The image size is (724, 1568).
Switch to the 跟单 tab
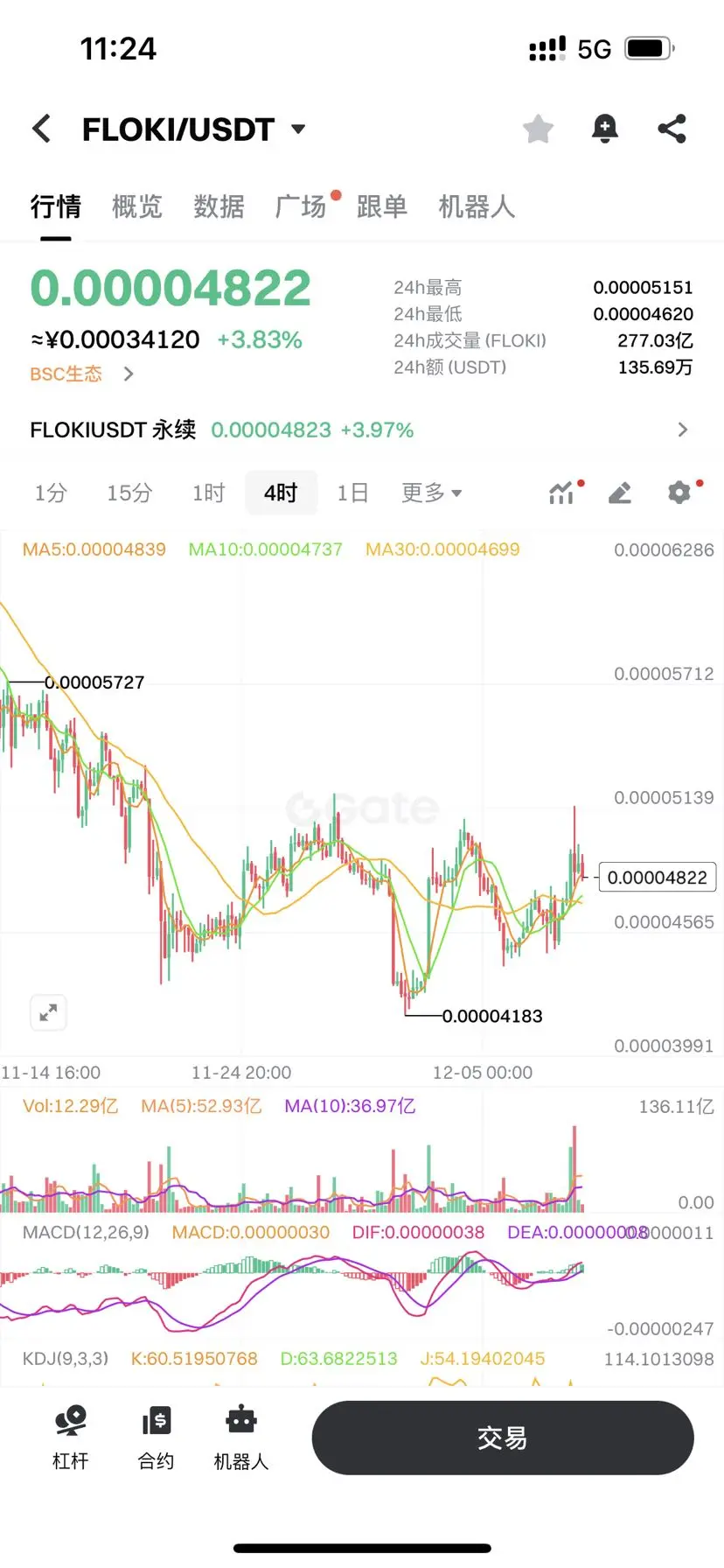[x=382, y=206]
